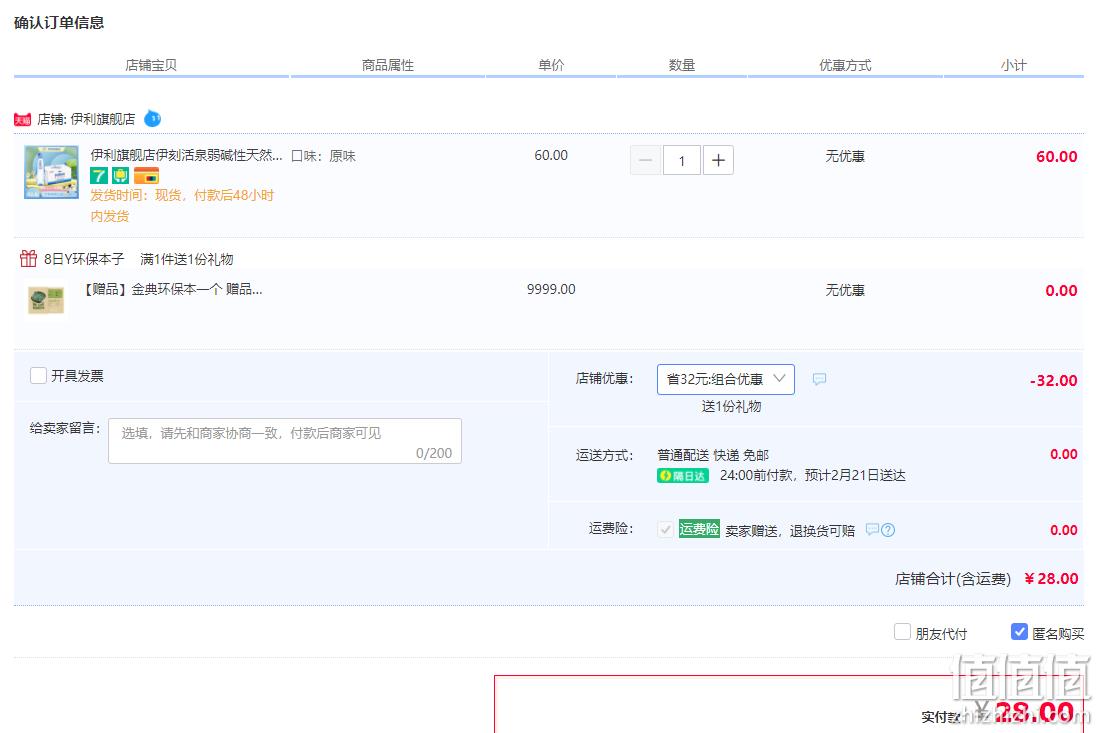
Task: Click the comment icon beside shop discount dropdown
Action: [x=819, y=379]
